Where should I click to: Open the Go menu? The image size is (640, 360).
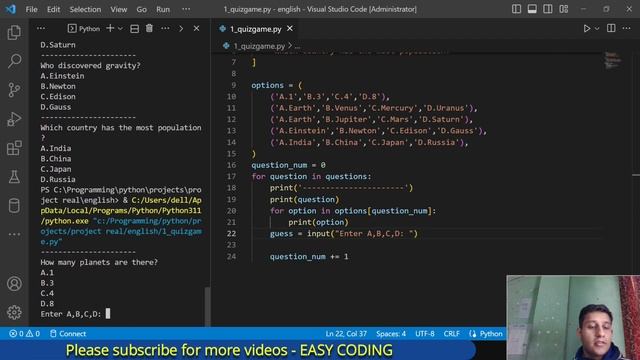pyautogui.click(x=142, y=9)
